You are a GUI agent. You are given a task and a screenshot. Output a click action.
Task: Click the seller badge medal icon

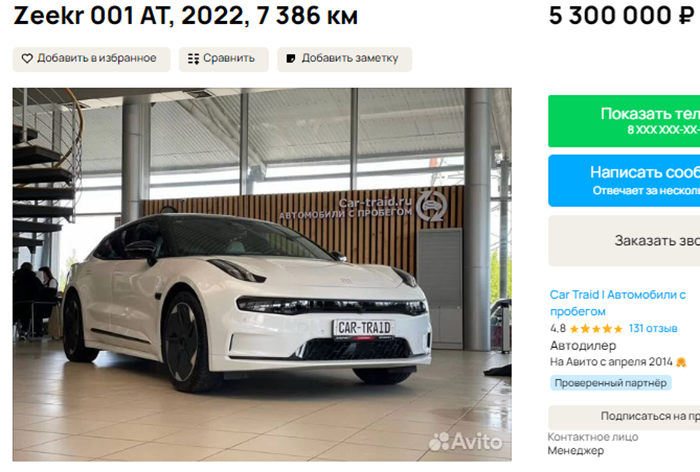(681, 362)
